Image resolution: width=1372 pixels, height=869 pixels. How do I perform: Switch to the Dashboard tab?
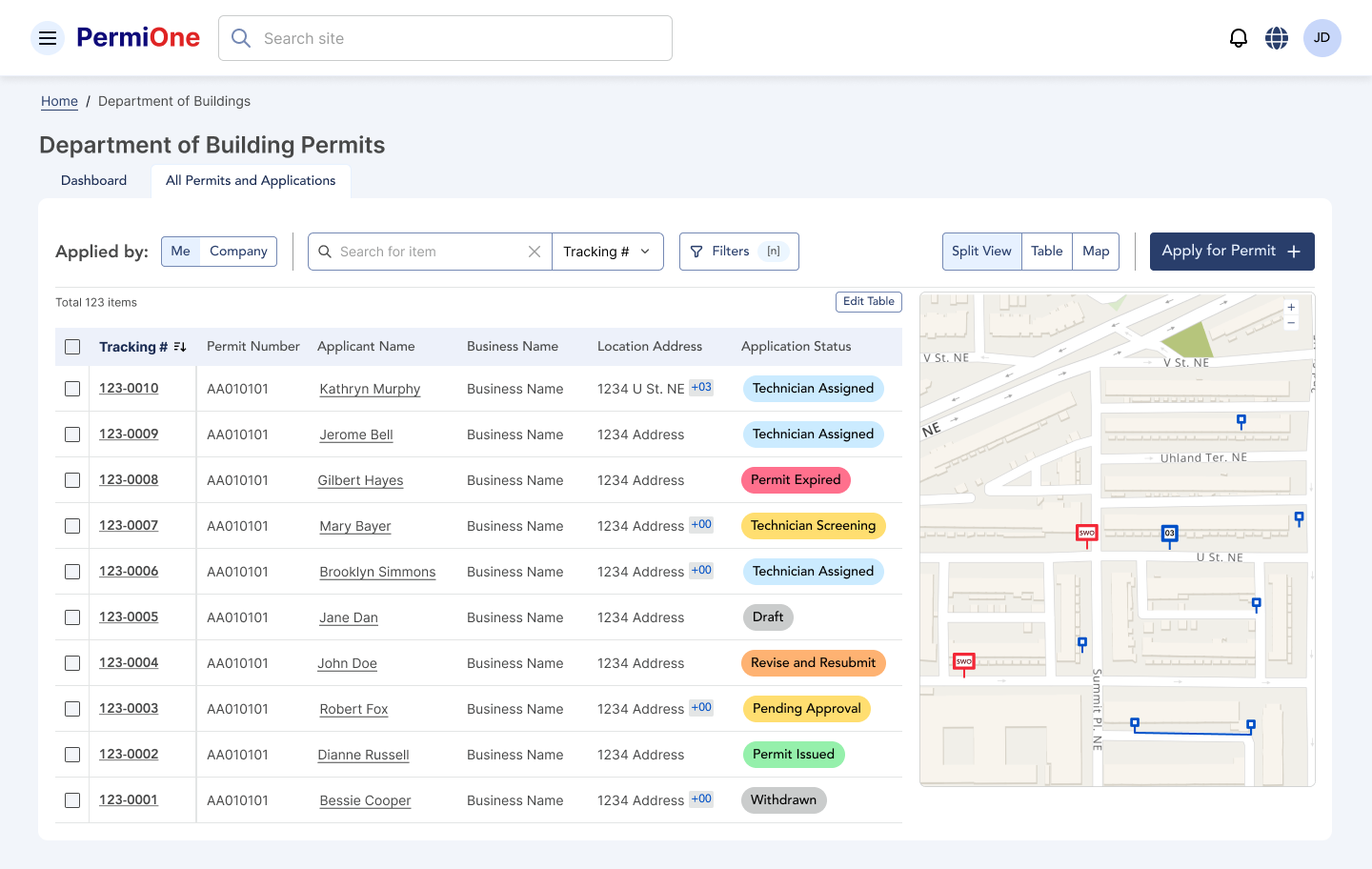(x=93, y=181)
